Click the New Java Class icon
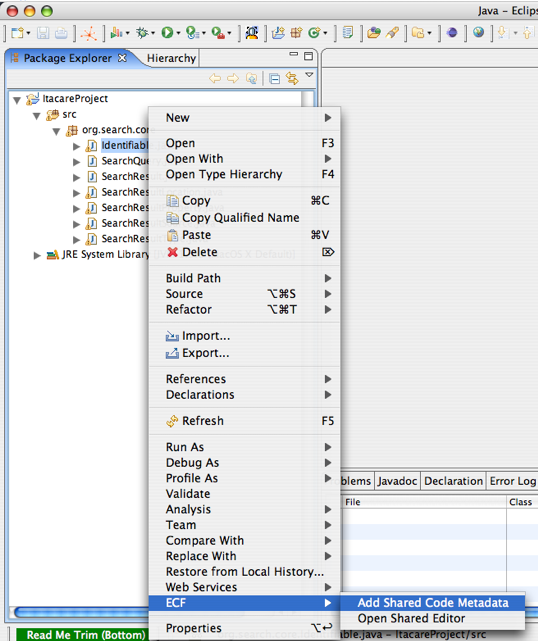This screenshot has height=641, width=538. (314, 33)
